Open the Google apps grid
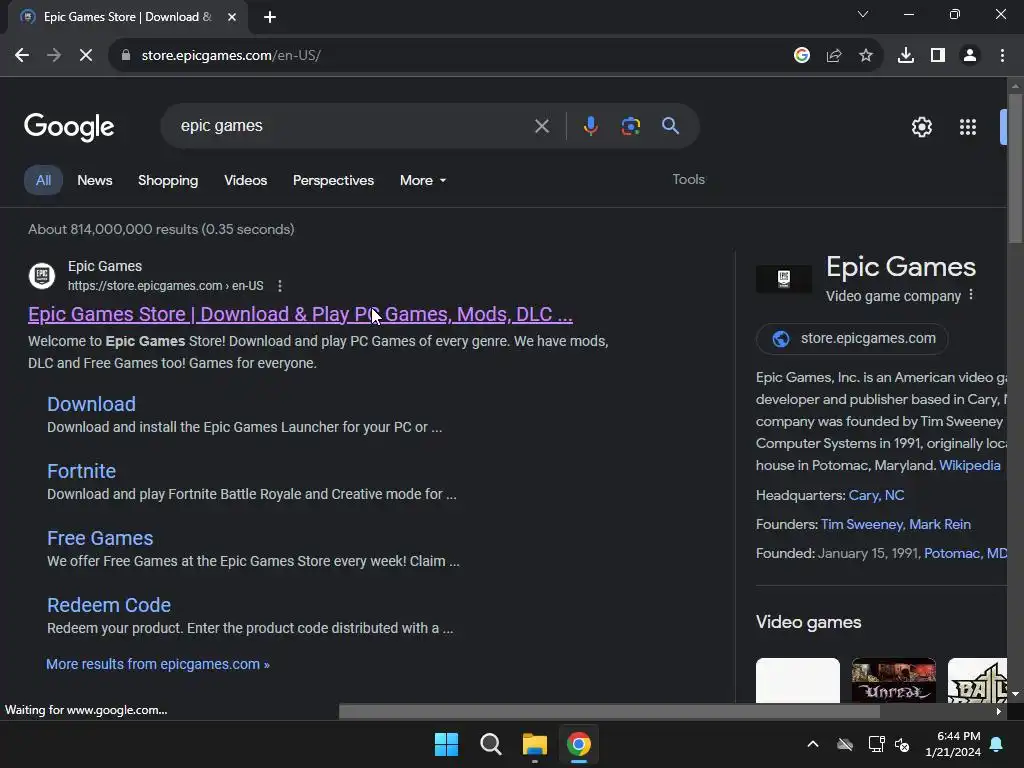Image resolution: width=1024 pixels, height=768 pixels. 968,127
